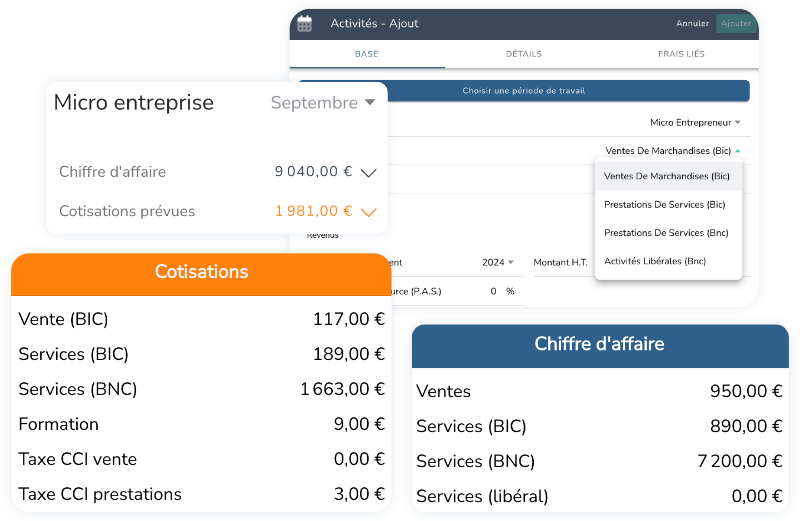Click the 117,00 € value
The height and width of the screenshot is (521, 800).
coord(348,319)
